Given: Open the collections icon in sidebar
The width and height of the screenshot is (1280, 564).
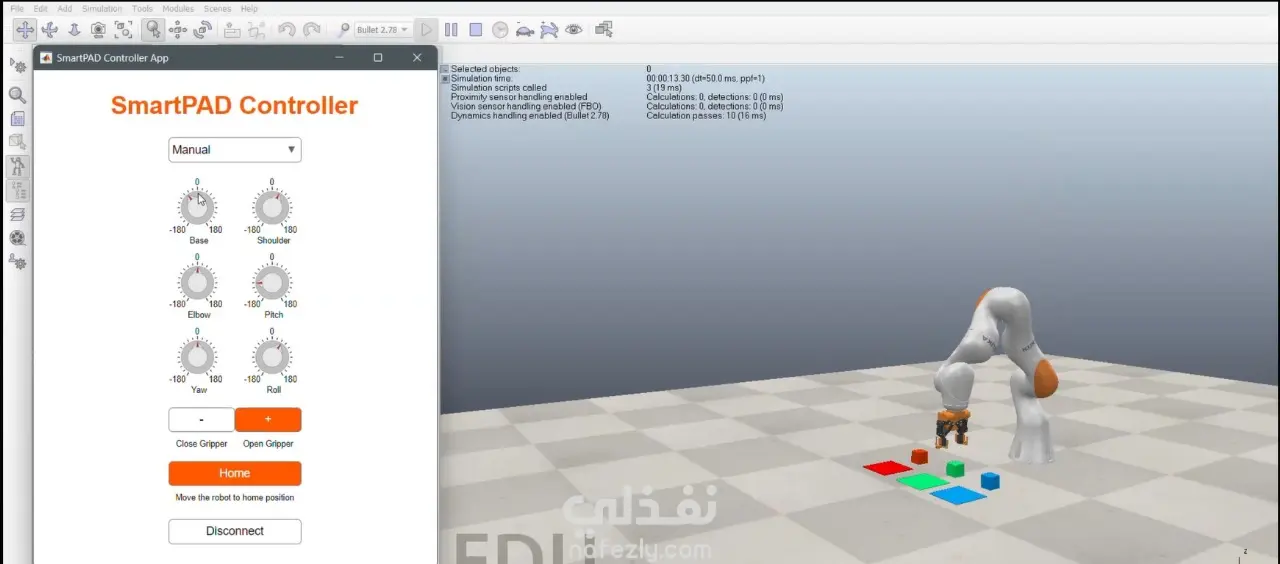Looking at the screenshot, I should click(17, 143).
